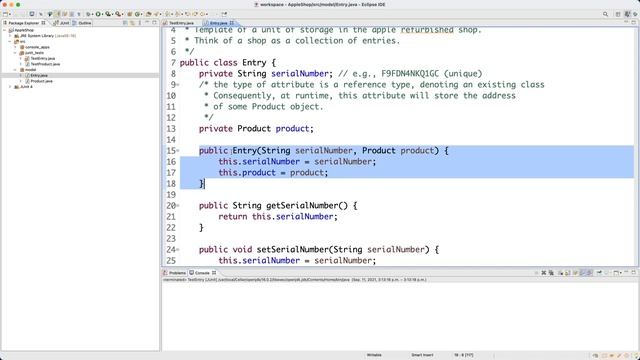Click the terminated TestEntry launch description in Console
The image size is (640, 360).
click(295, 280)
